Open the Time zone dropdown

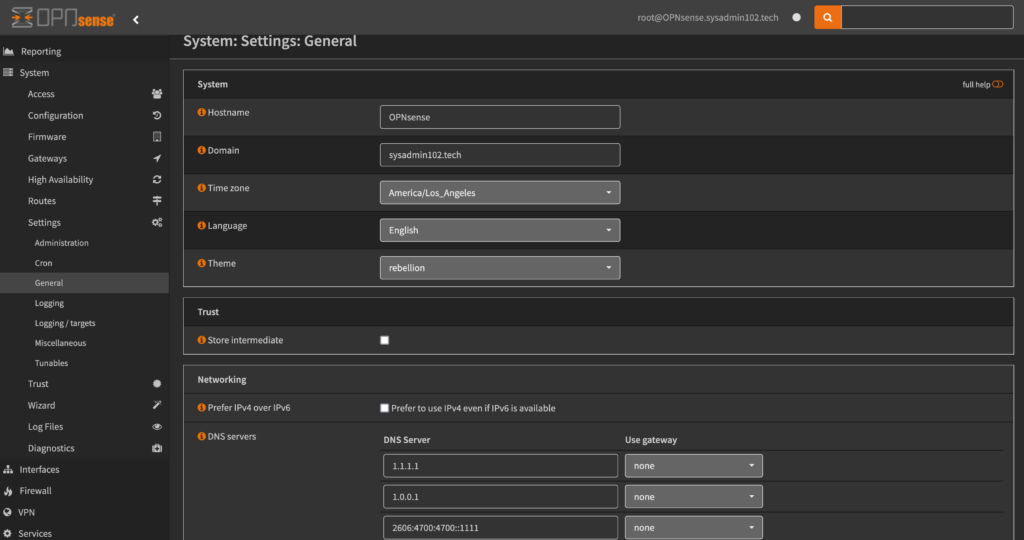500,193
